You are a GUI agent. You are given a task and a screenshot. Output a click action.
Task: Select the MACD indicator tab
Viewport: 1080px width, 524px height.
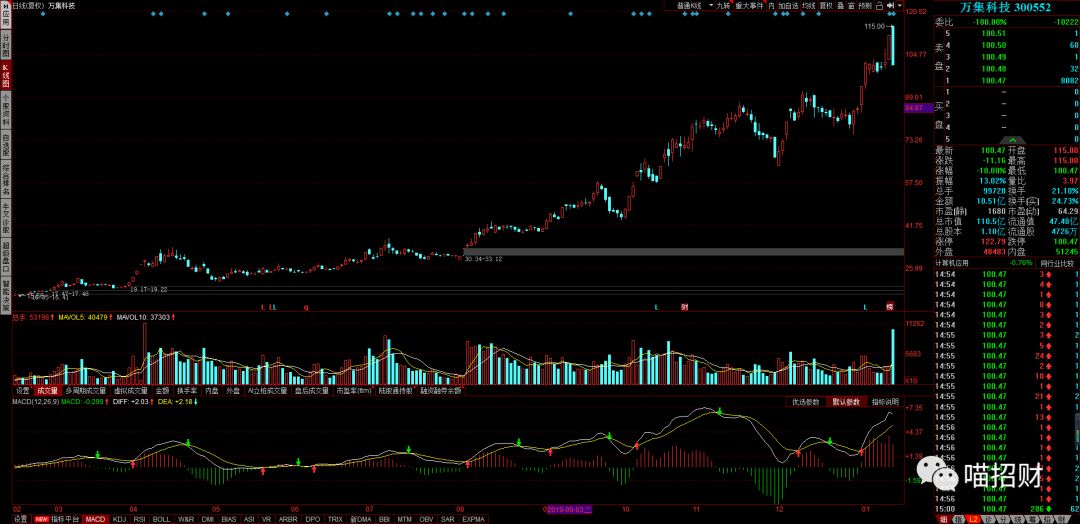(x=96, y=519)
